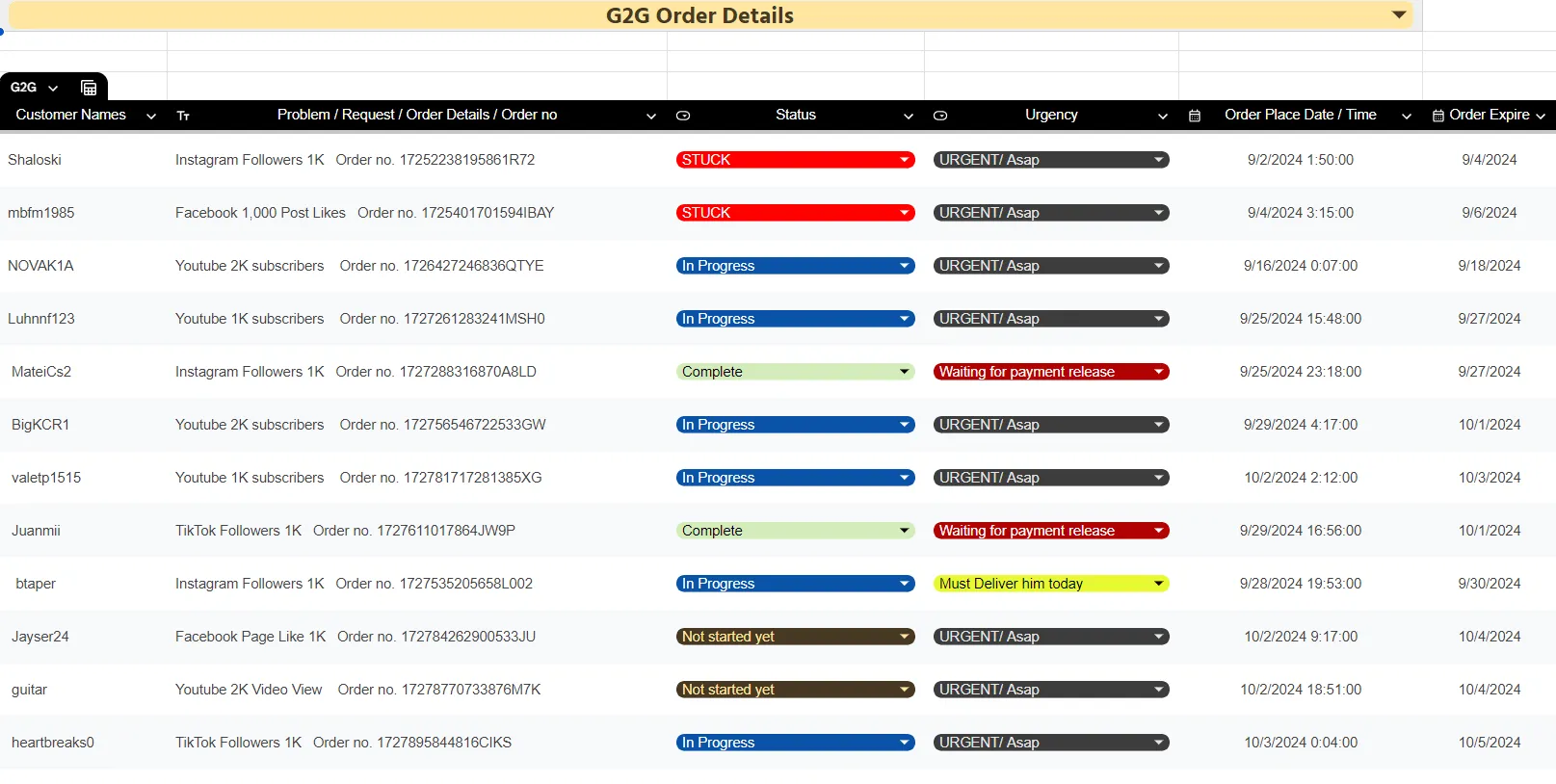Select order cell 17278770733876M7K Youtube Video View
This screenshot has height=784, width=1556.
pyautogui.click(x=417, y=690)
